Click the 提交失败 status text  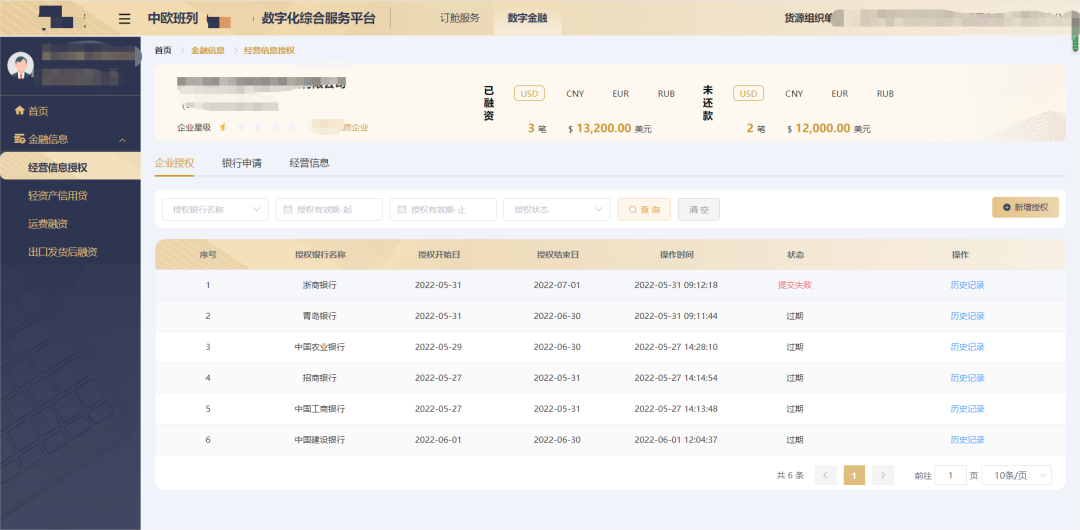coord(795,285)
